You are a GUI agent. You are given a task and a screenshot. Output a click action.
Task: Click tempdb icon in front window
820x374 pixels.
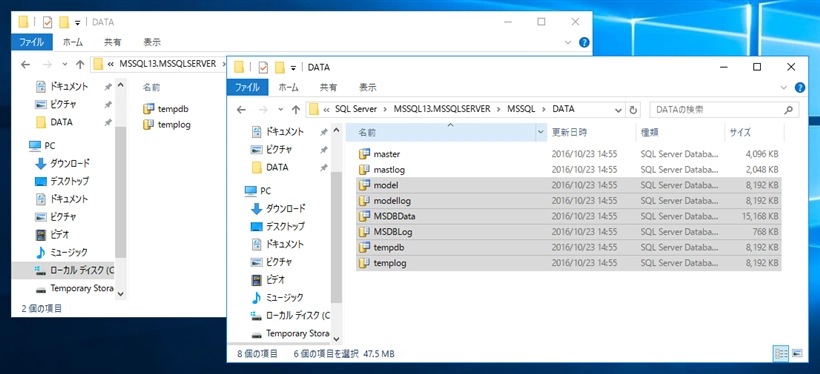(x=365, y=247)
